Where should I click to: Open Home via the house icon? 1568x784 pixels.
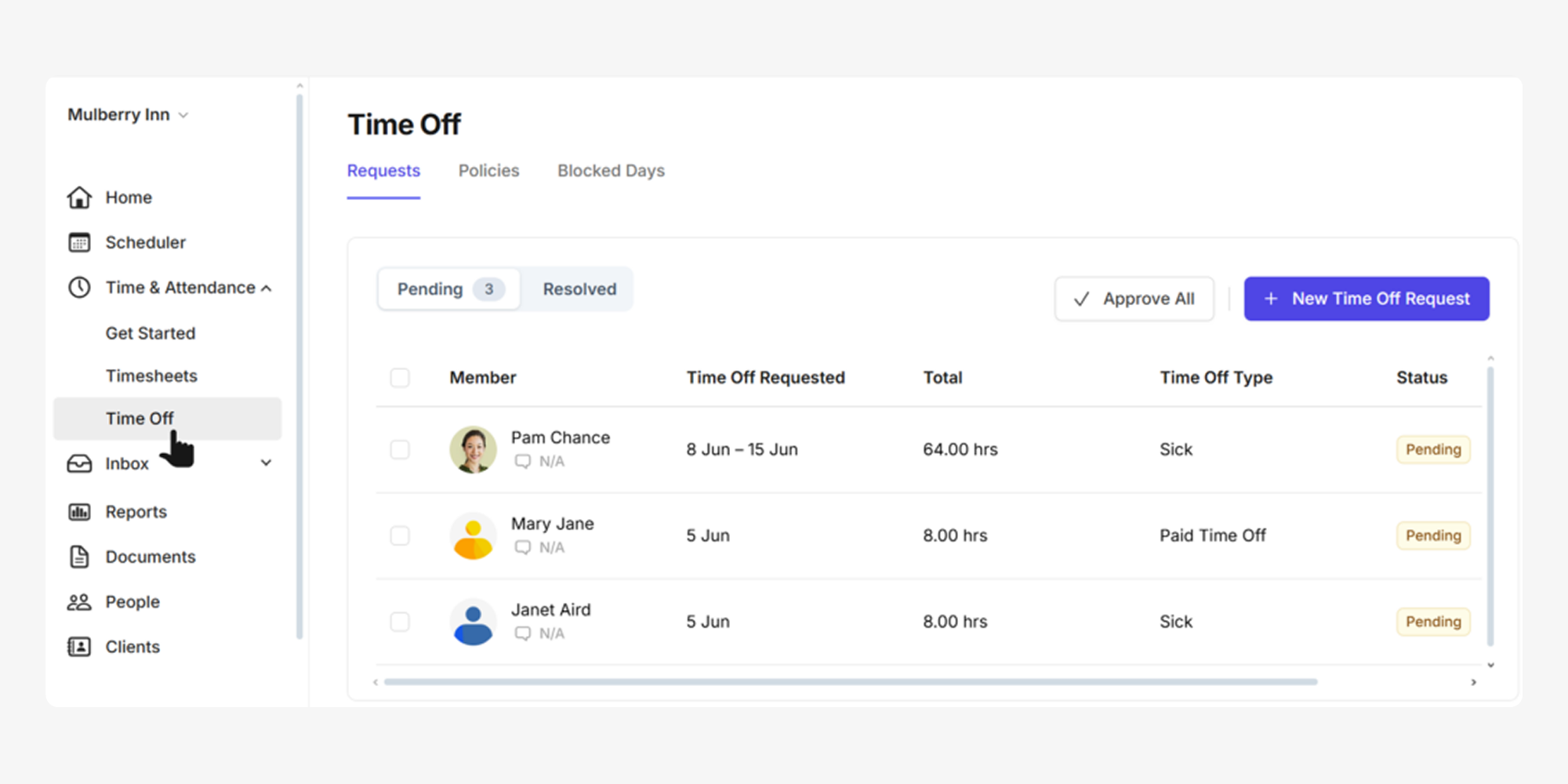(79, 198)
